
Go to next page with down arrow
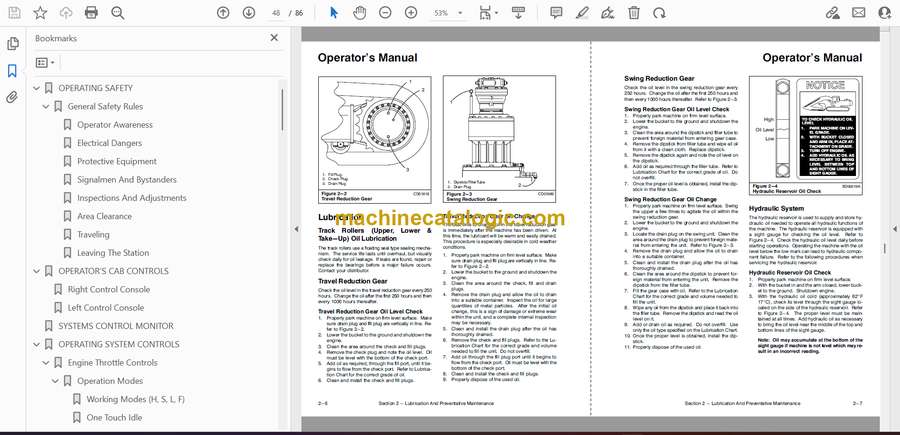(x=249, y=13)
